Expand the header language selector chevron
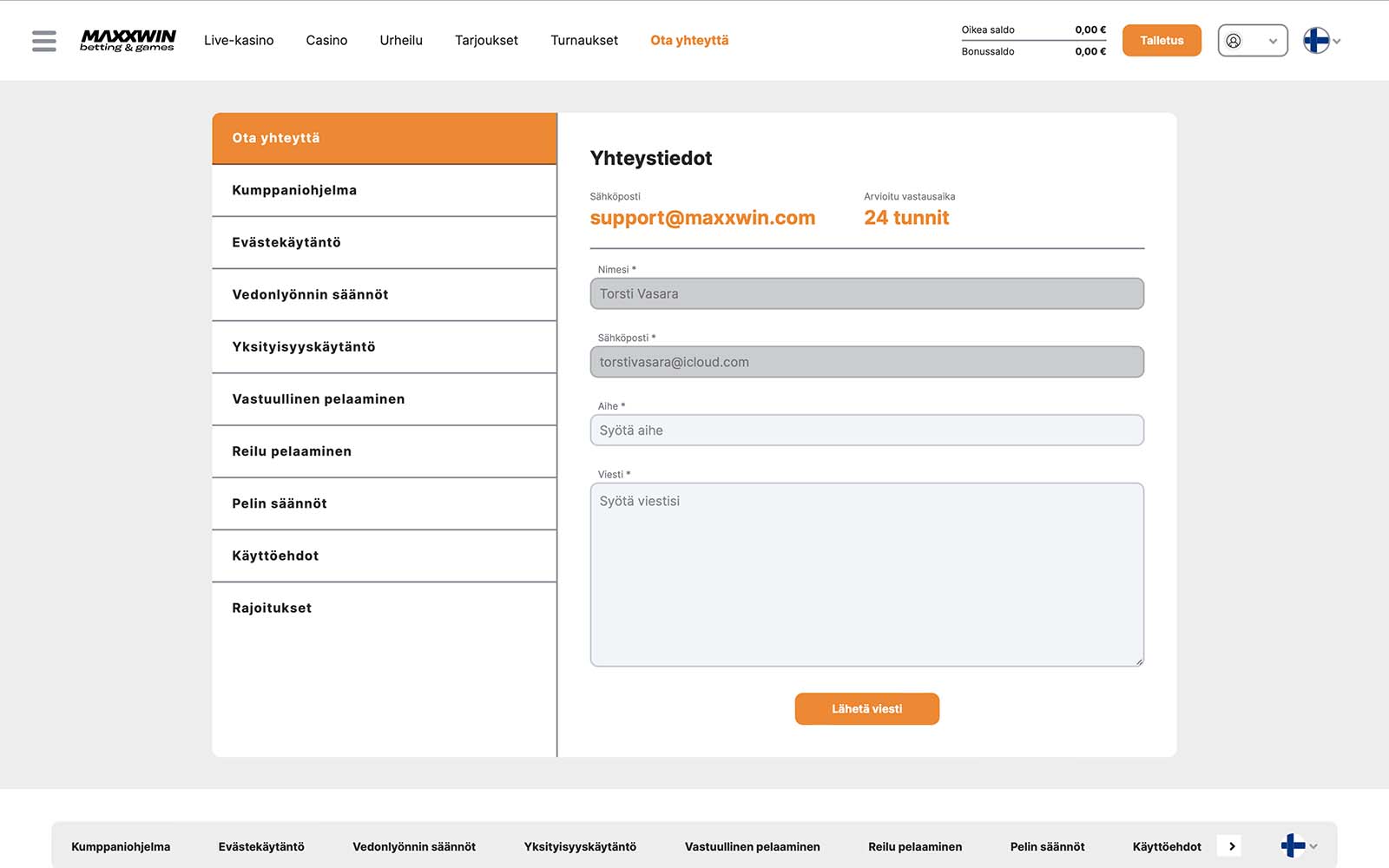The image size is (1389, 868). tap(1337, 42)
